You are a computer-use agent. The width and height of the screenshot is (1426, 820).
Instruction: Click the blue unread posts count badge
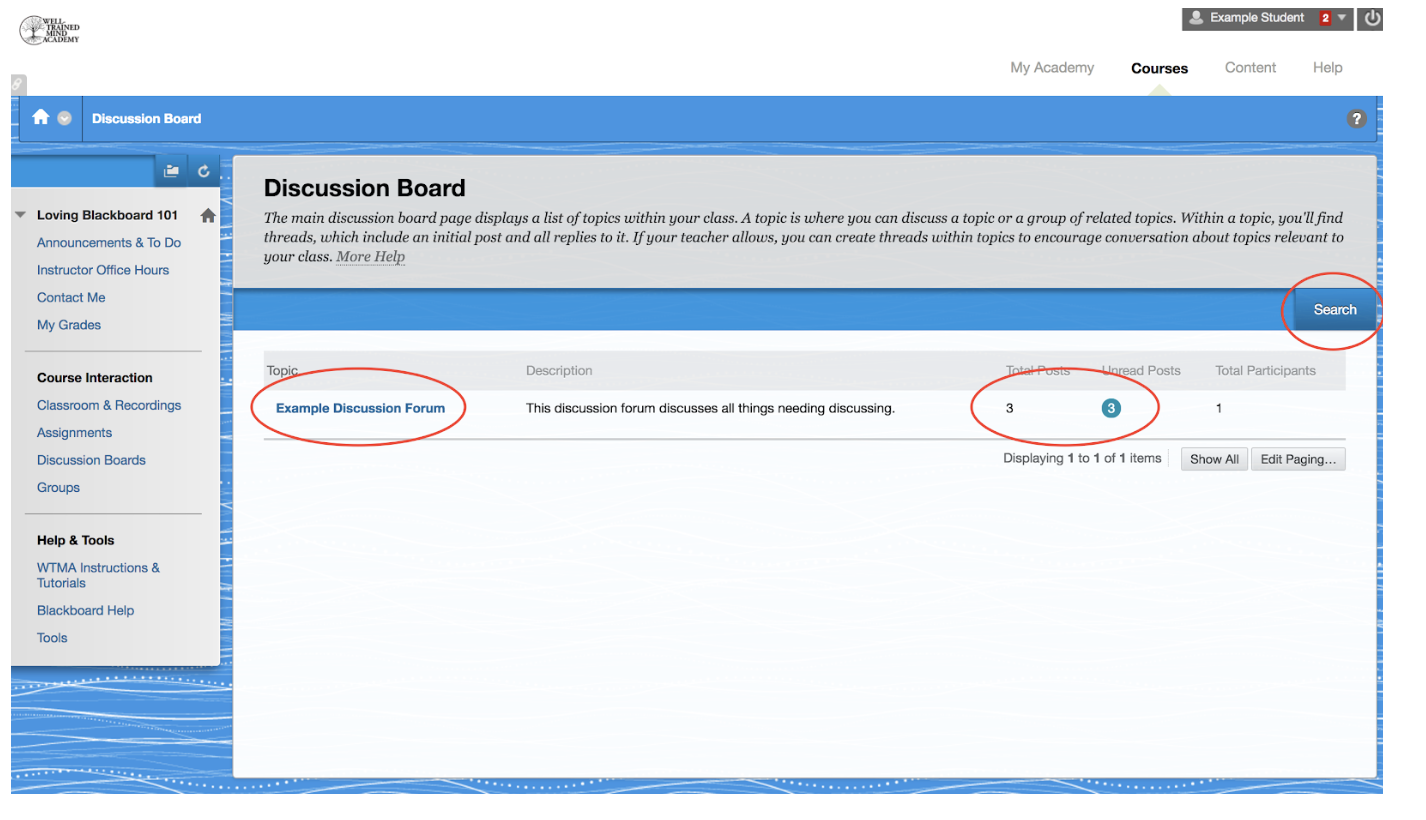[x=1110, y=408]
